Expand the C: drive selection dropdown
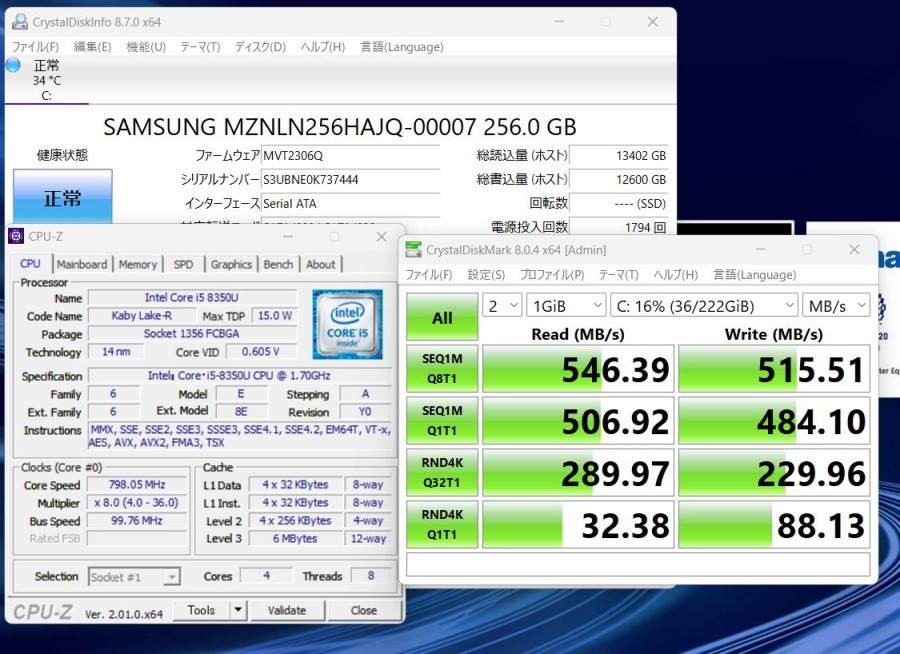 (705, 305)
